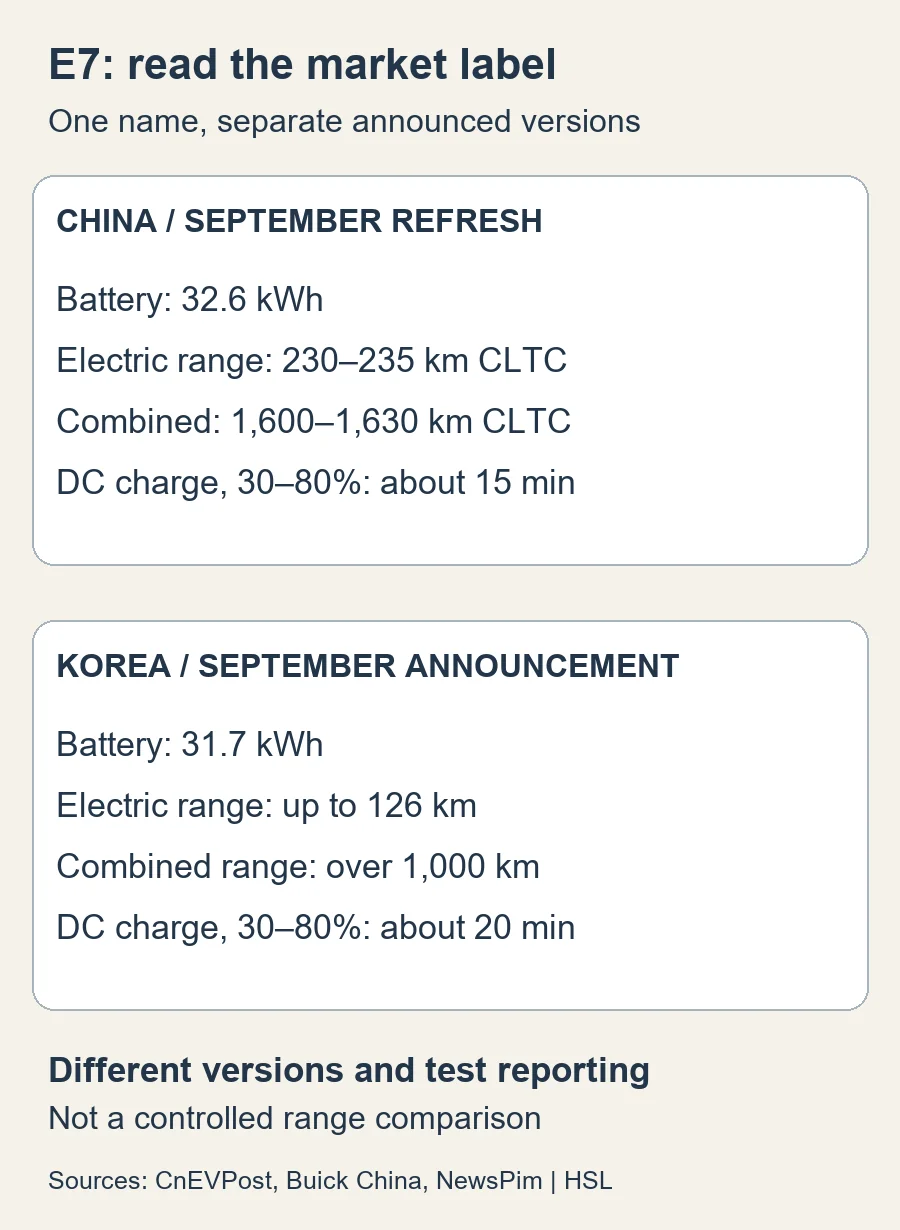Click the 'Battery: 31.7 kWh' line
This screenshot has width=900, height=1230.
pyautogui.click(x=190, y=744)
